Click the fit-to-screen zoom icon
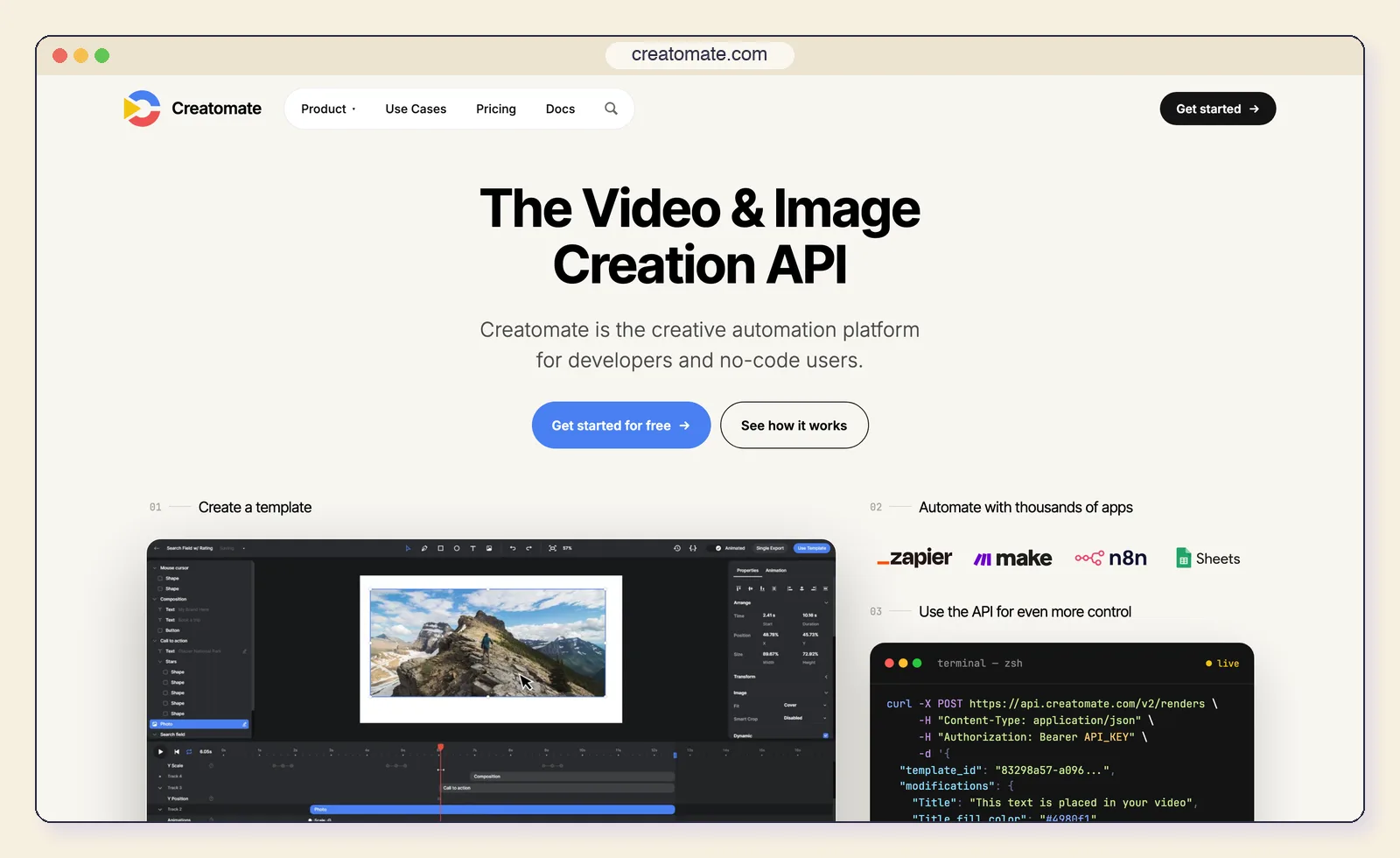Viewport: 1400px width, 858px height. tap(552, 548)
